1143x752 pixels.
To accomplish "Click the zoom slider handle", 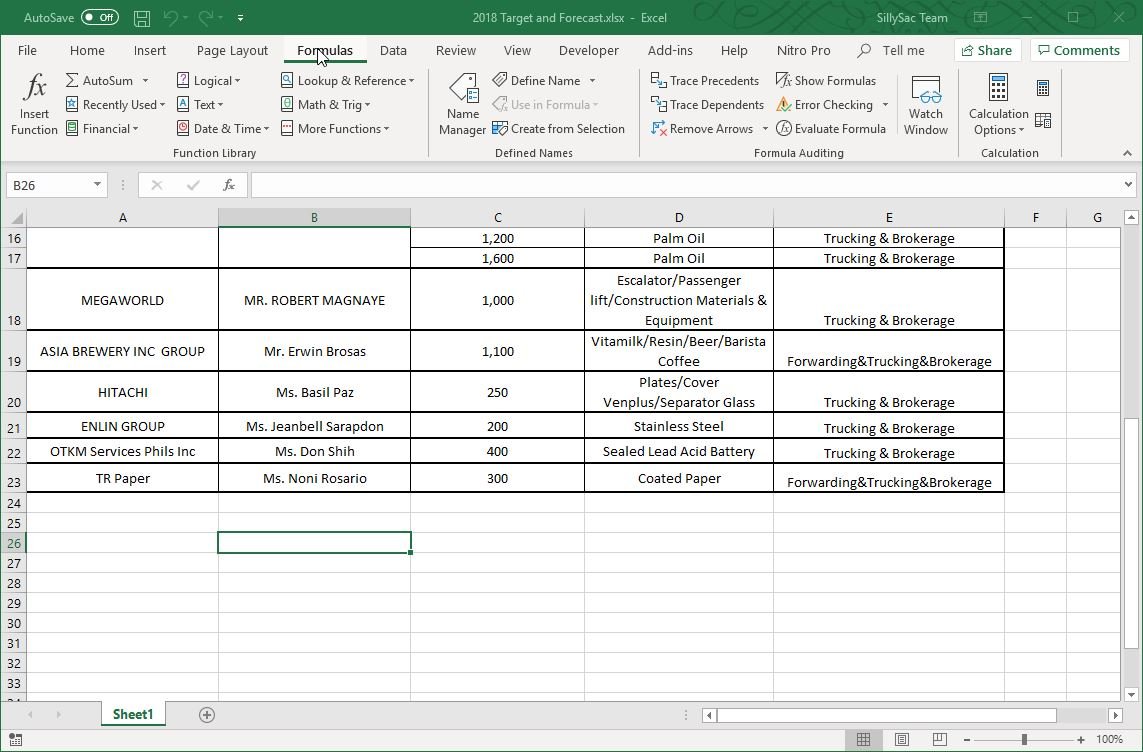I will pyautogui.click(x=1024, y=739).
